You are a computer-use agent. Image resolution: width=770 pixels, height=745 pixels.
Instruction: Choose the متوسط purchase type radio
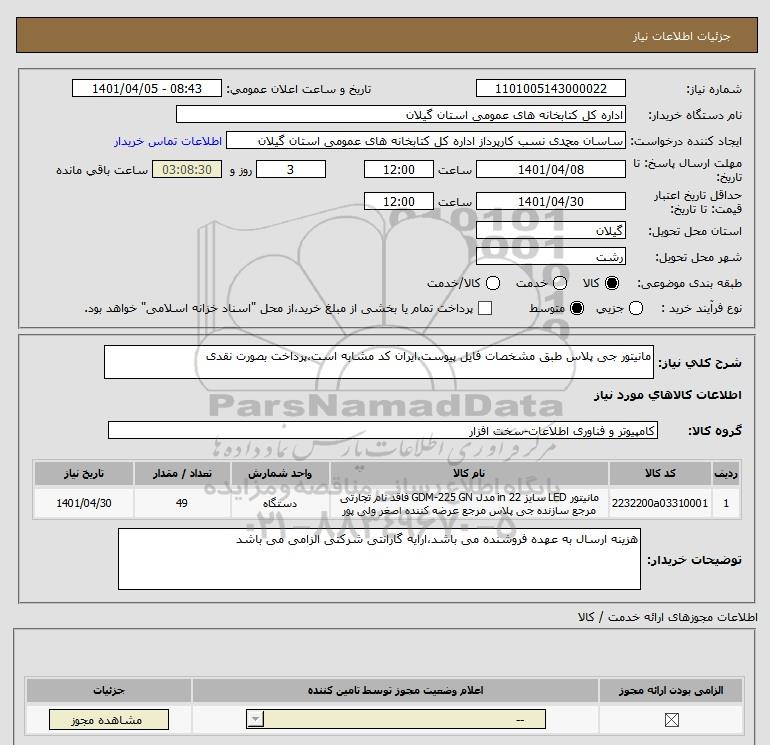point(577,308)
